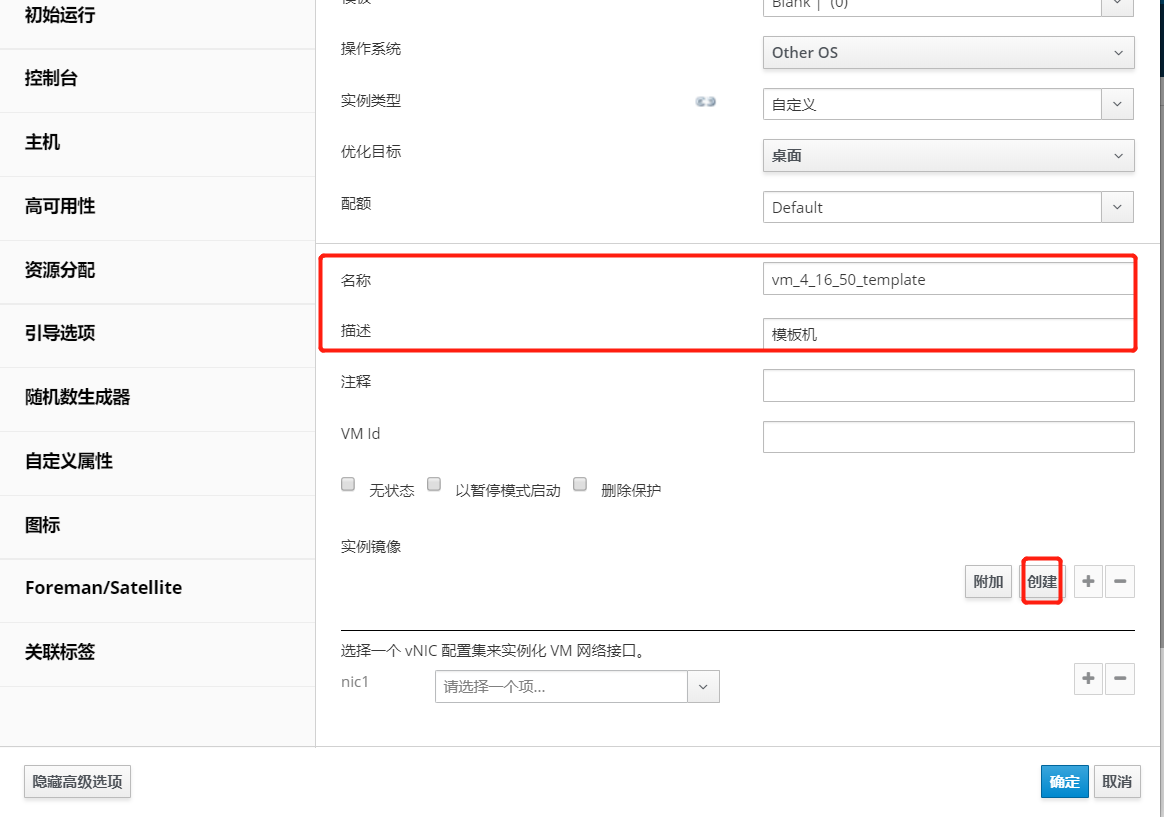Switch to the 控制台 tab

coord(52,78)
